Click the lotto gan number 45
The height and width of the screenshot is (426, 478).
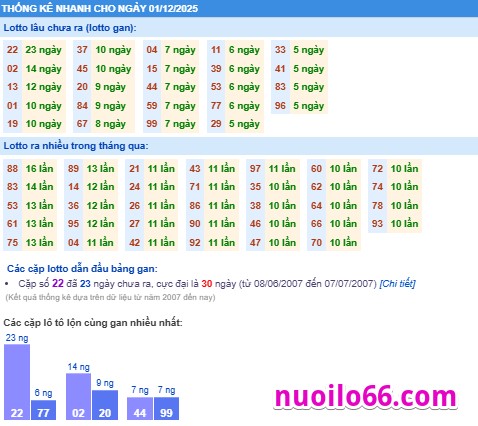[82, 69]
